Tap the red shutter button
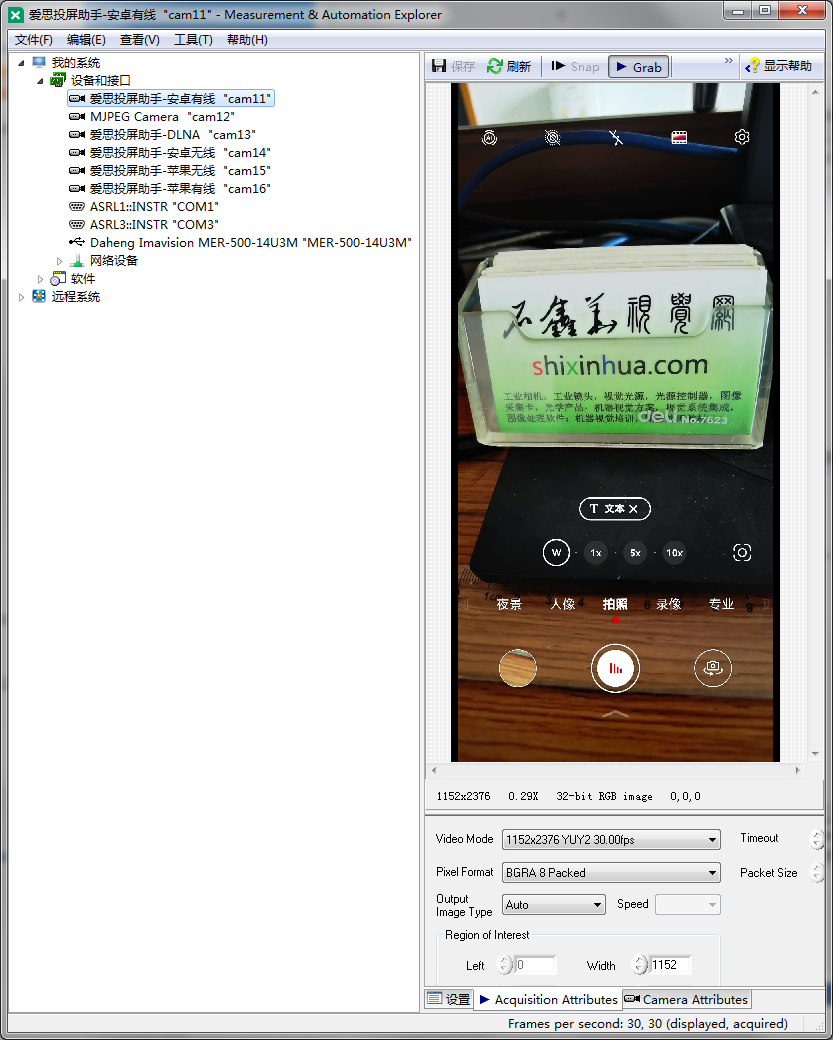833x1040 pixels. coord(615,668)
